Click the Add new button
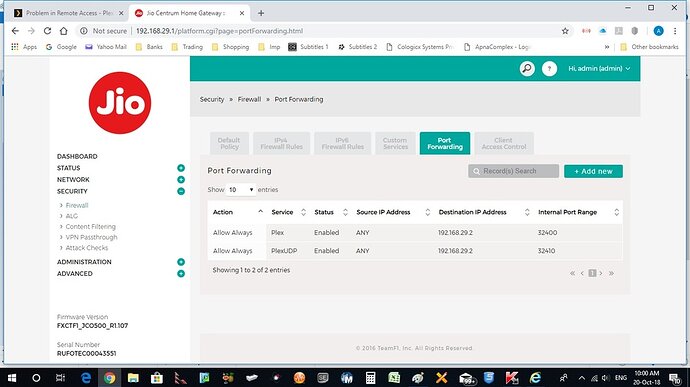This screenshot has height=387, width=690. 593,171
